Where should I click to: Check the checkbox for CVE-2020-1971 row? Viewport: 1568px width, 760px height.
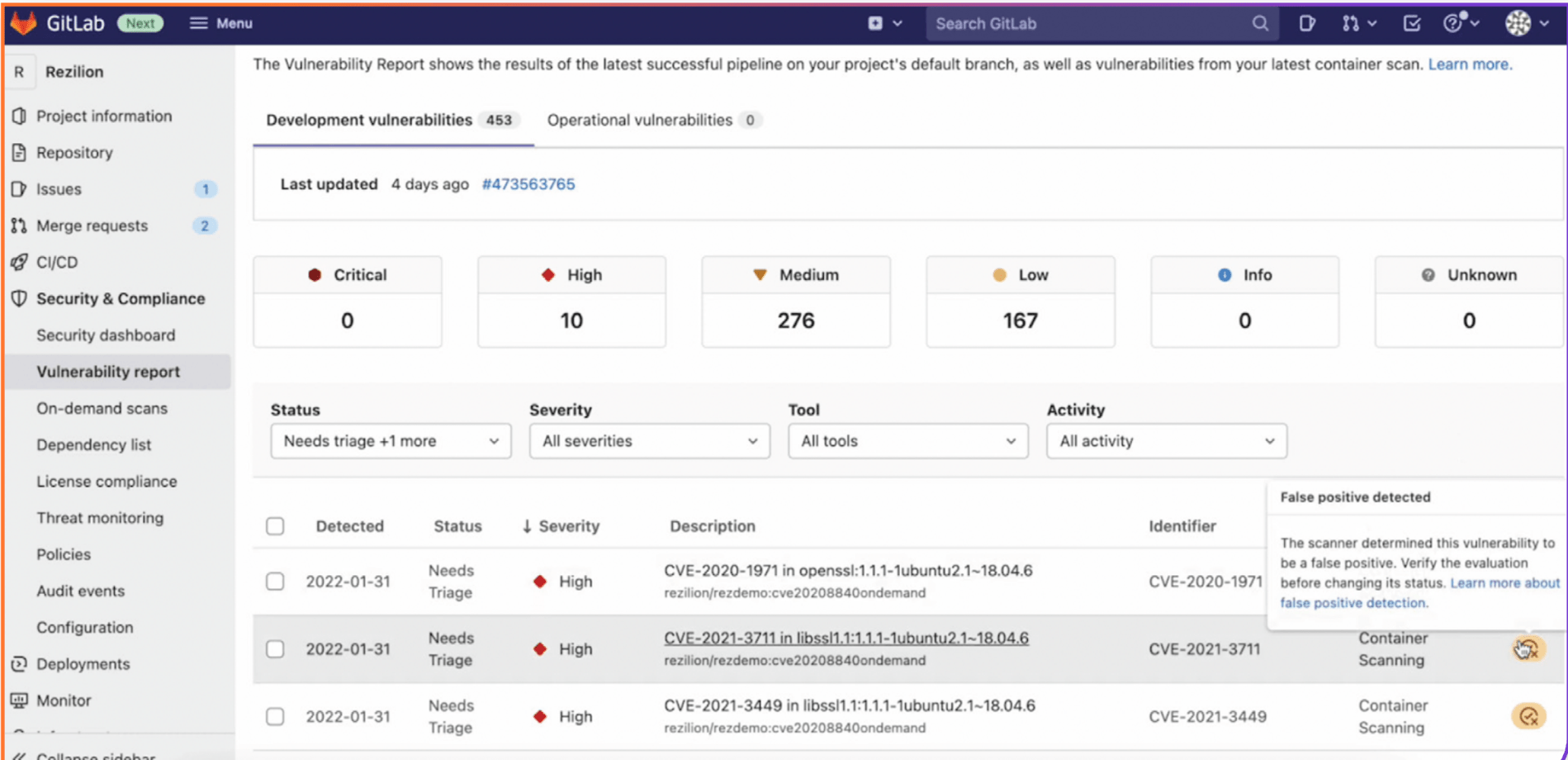[x=275, y=581]
